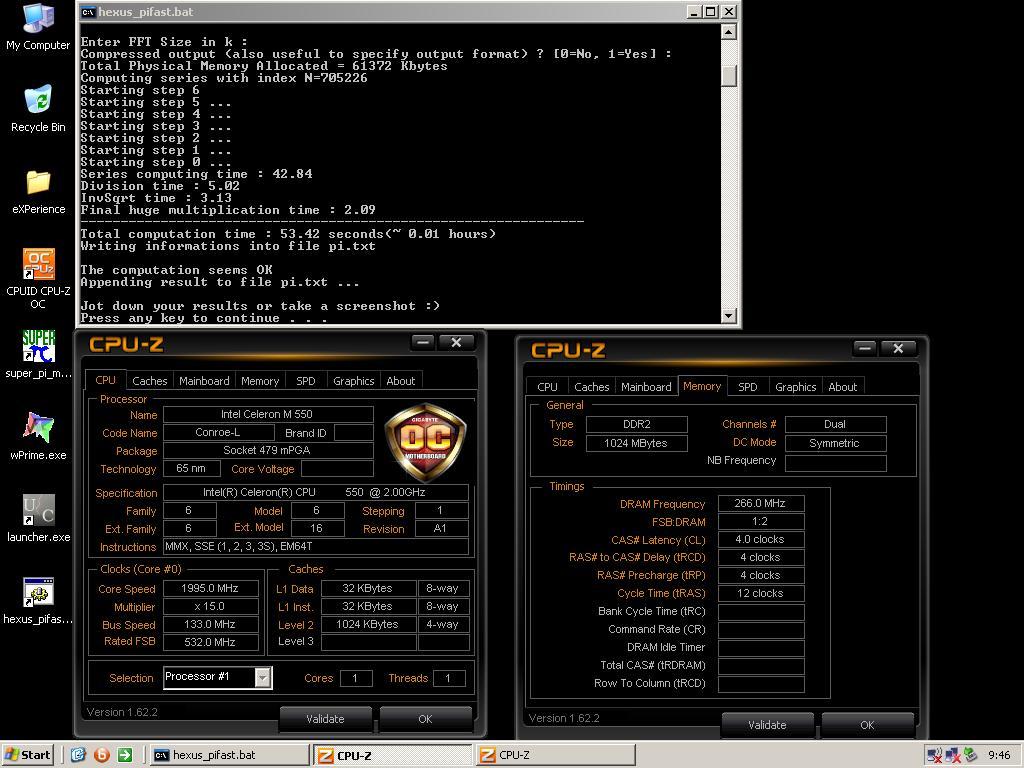Image resolution: width=1024 pixels, height=768 pixels.
Task: Open hexus_pifast desktop shortcut
Action: pos(39,601)
